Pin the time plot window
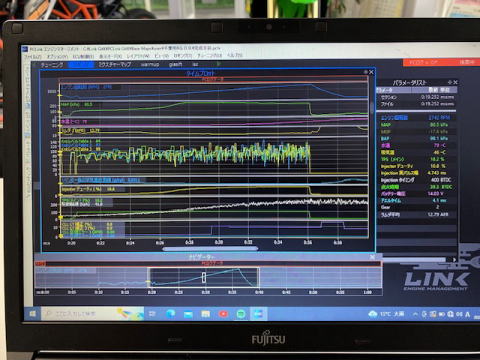 [366, 72]
